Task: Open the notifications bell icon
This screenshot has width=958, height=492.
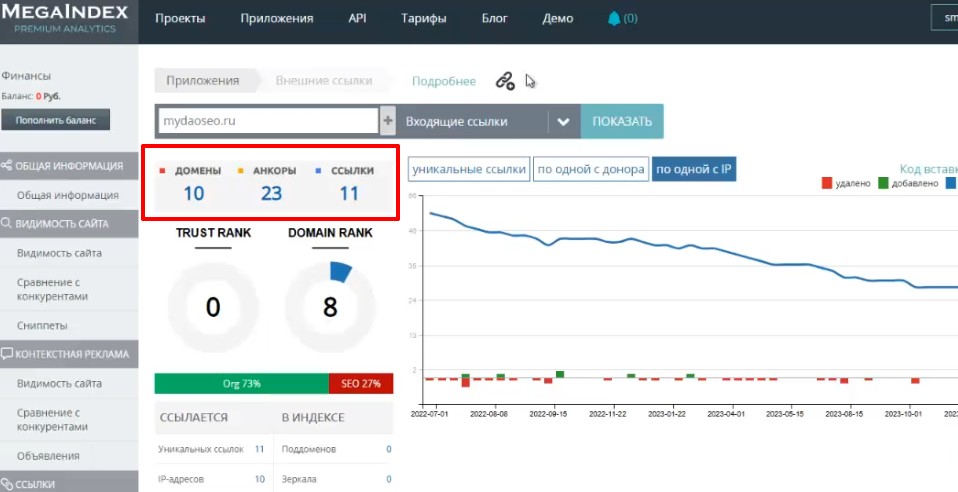Action: (613, 18)
